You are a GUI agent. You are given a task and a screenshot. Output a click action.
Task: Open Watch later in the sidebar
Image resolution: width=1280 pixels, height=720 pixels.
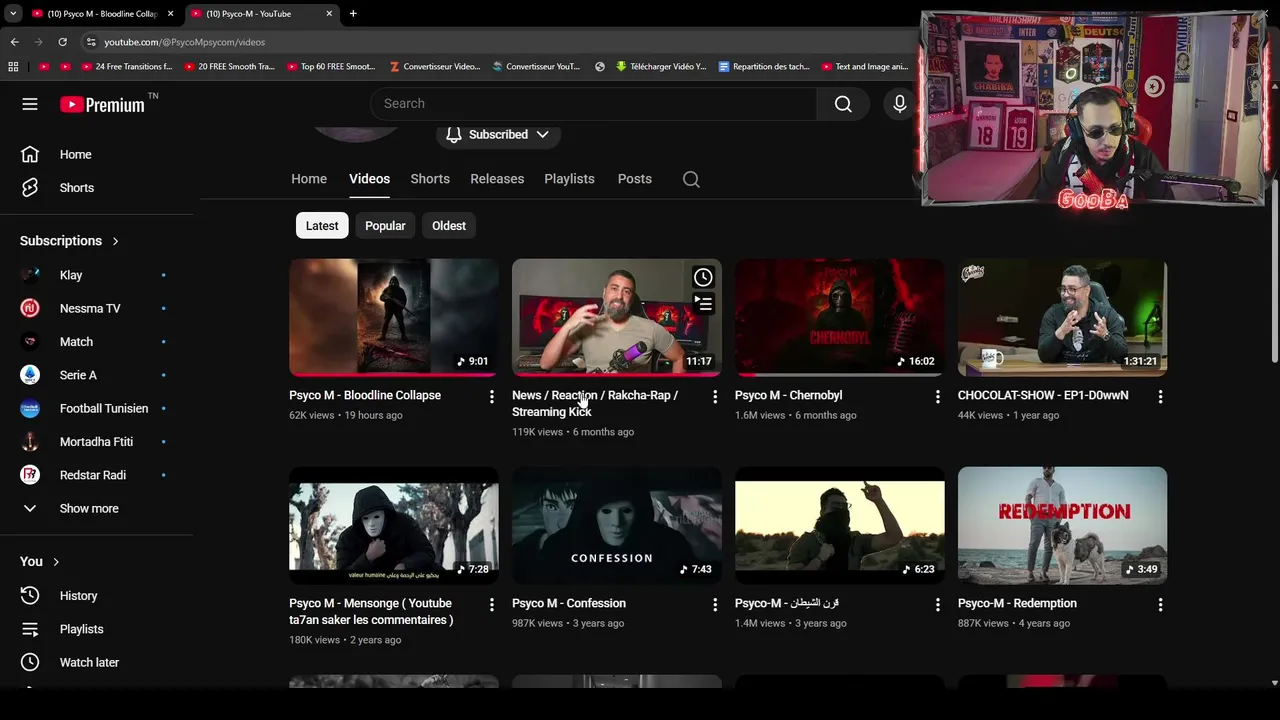coord(96,662)
